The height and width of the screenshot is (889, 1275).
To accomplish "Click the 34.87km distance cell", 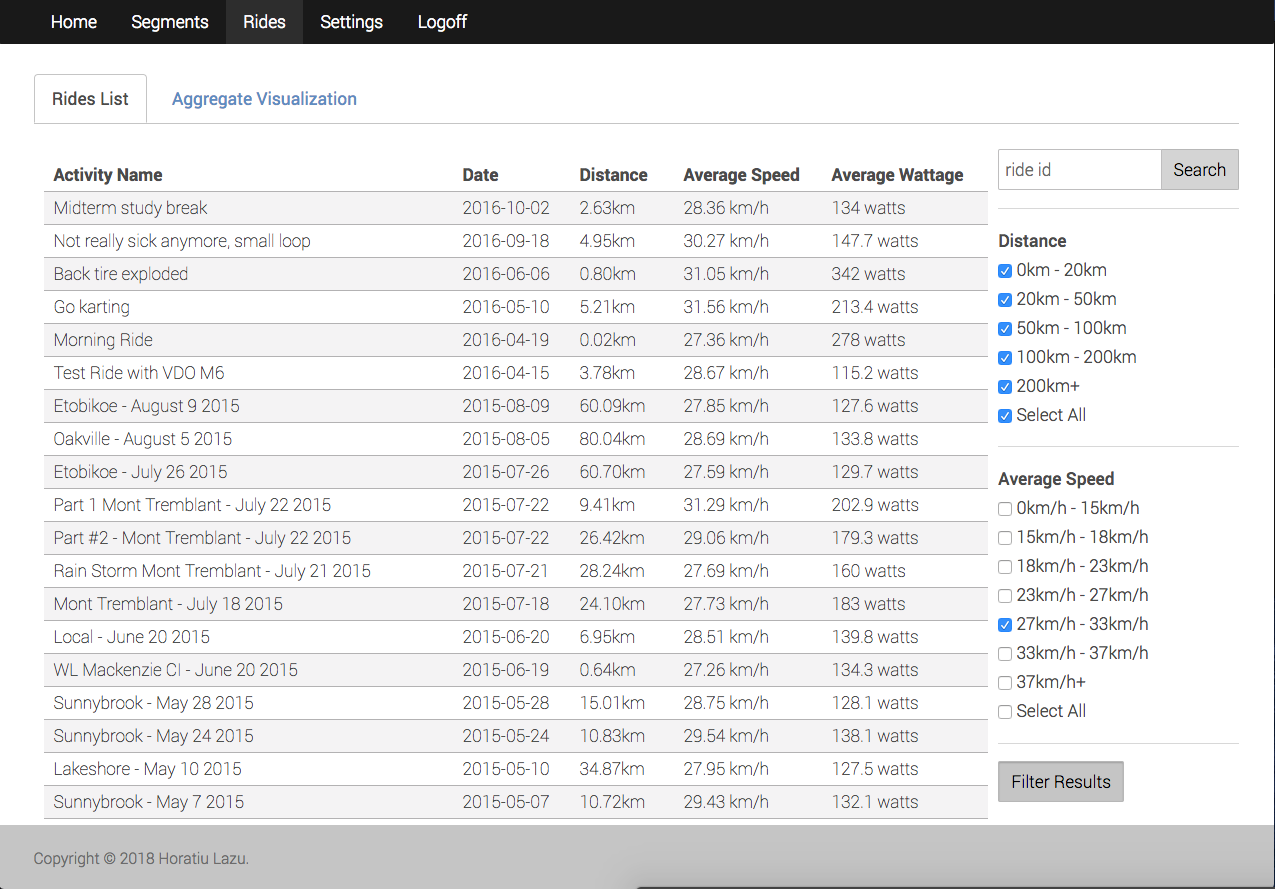I will pyautogui.click(x=612, y=769).
